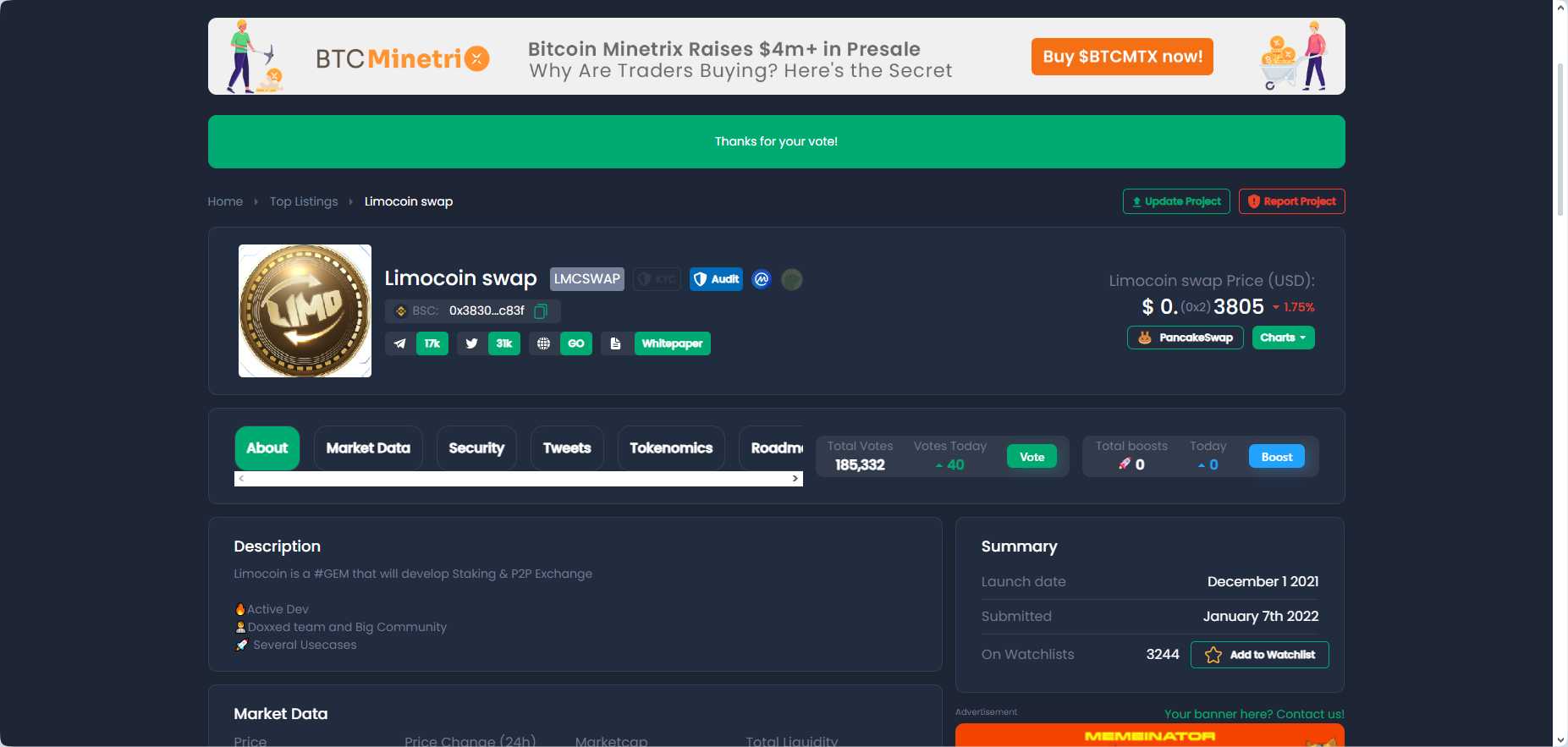1568x747 pixels.
Task: Click the star icon in Add to Watchlist
Action: [1213, 655]
